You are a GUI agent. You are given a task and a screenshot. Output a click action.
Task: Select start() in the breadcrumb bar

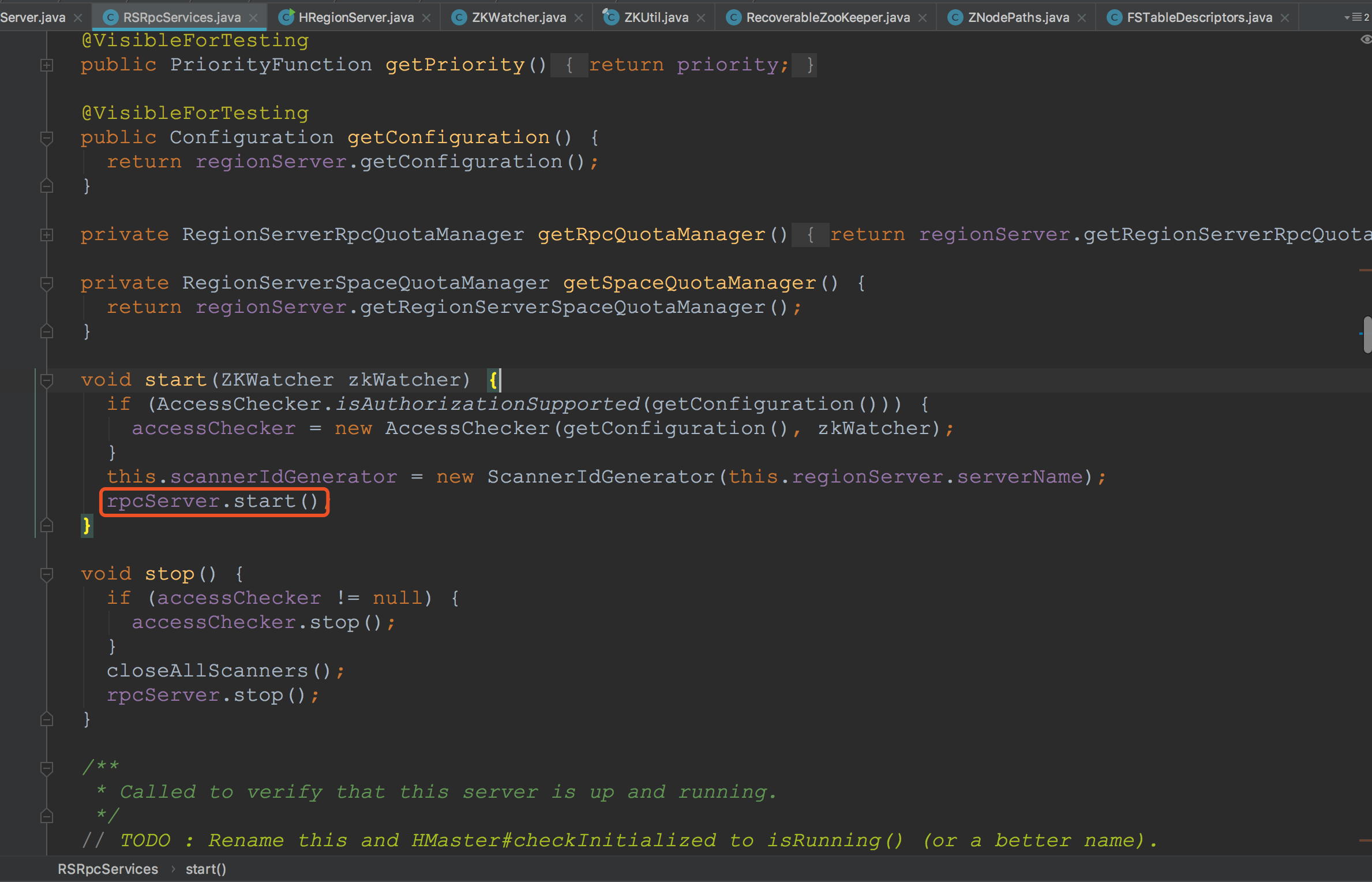206,869
